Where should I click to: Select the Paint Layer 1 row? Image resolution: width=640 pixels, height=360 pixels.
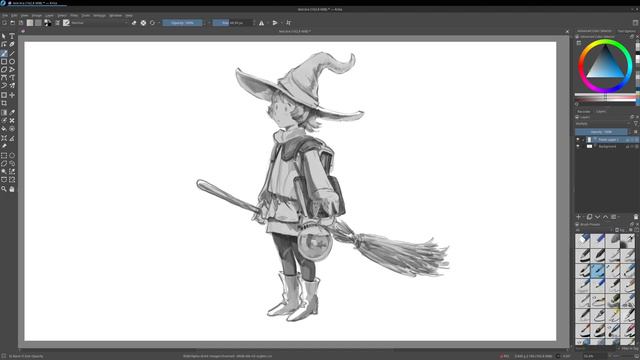pyautogui.click(x=607, y=140)
